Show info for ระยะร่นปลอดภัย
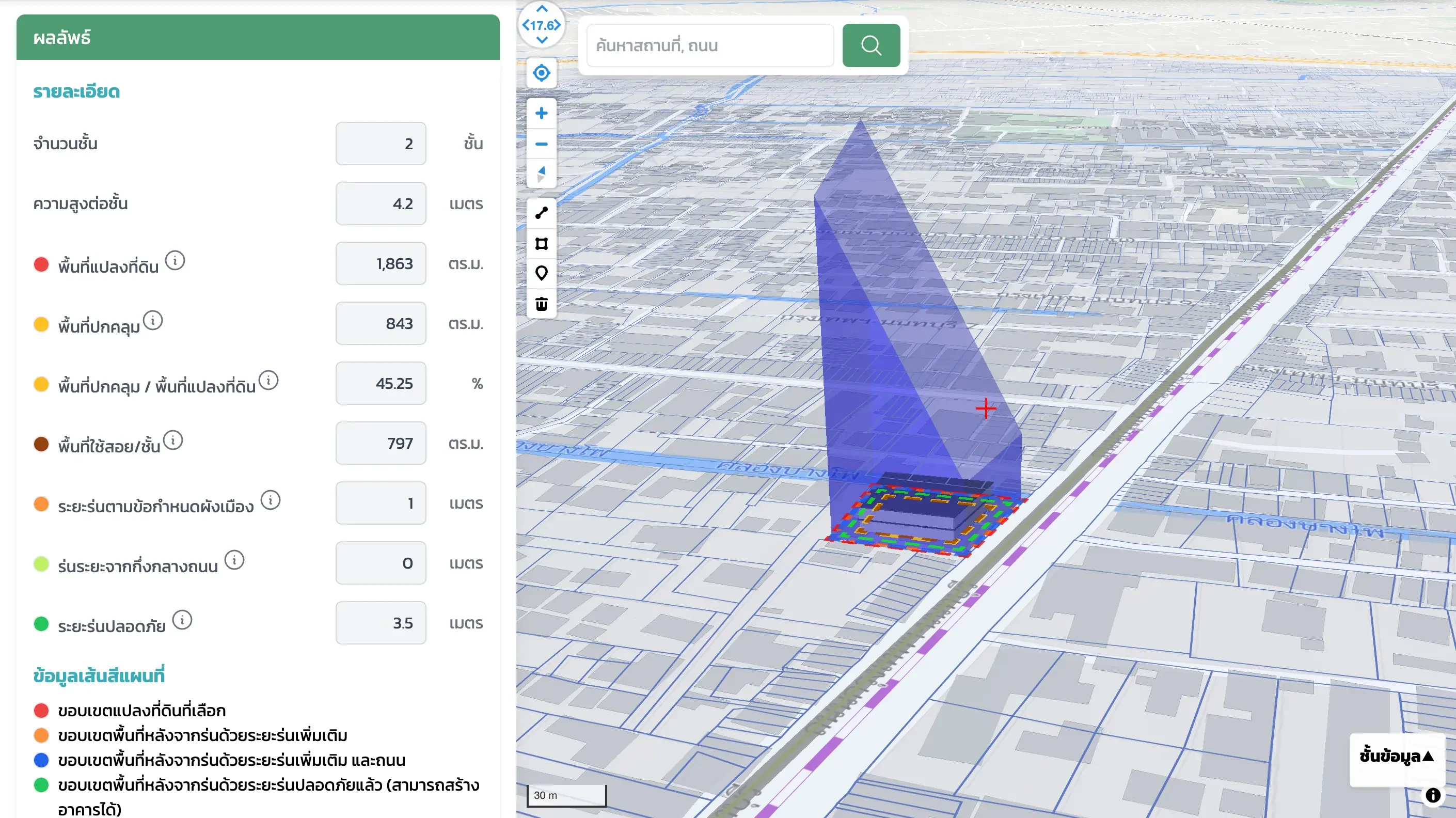 182,620
